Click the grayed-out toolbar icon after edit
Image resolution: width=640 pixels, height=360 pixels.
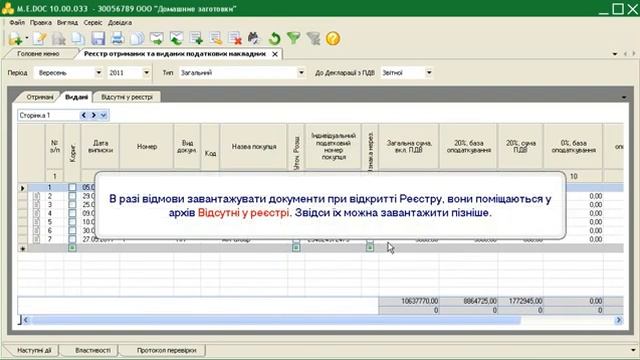coord(59,39)
